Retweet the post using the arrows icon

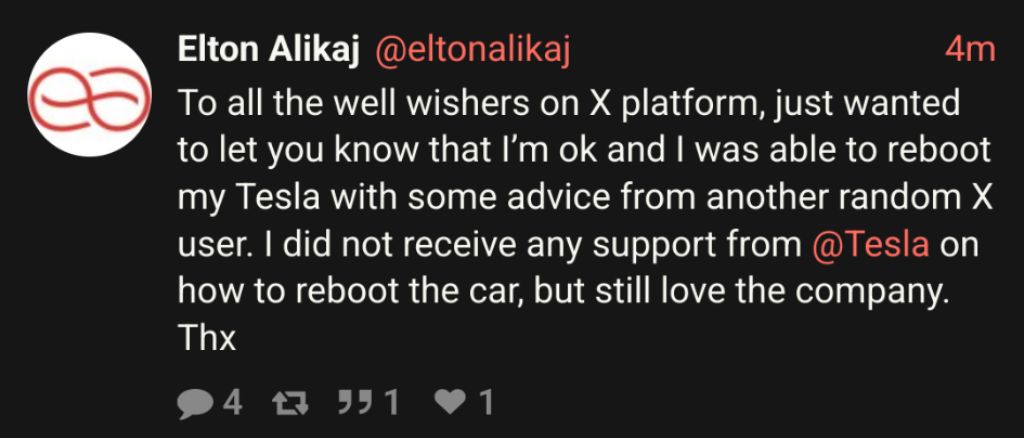click(288, 402)
